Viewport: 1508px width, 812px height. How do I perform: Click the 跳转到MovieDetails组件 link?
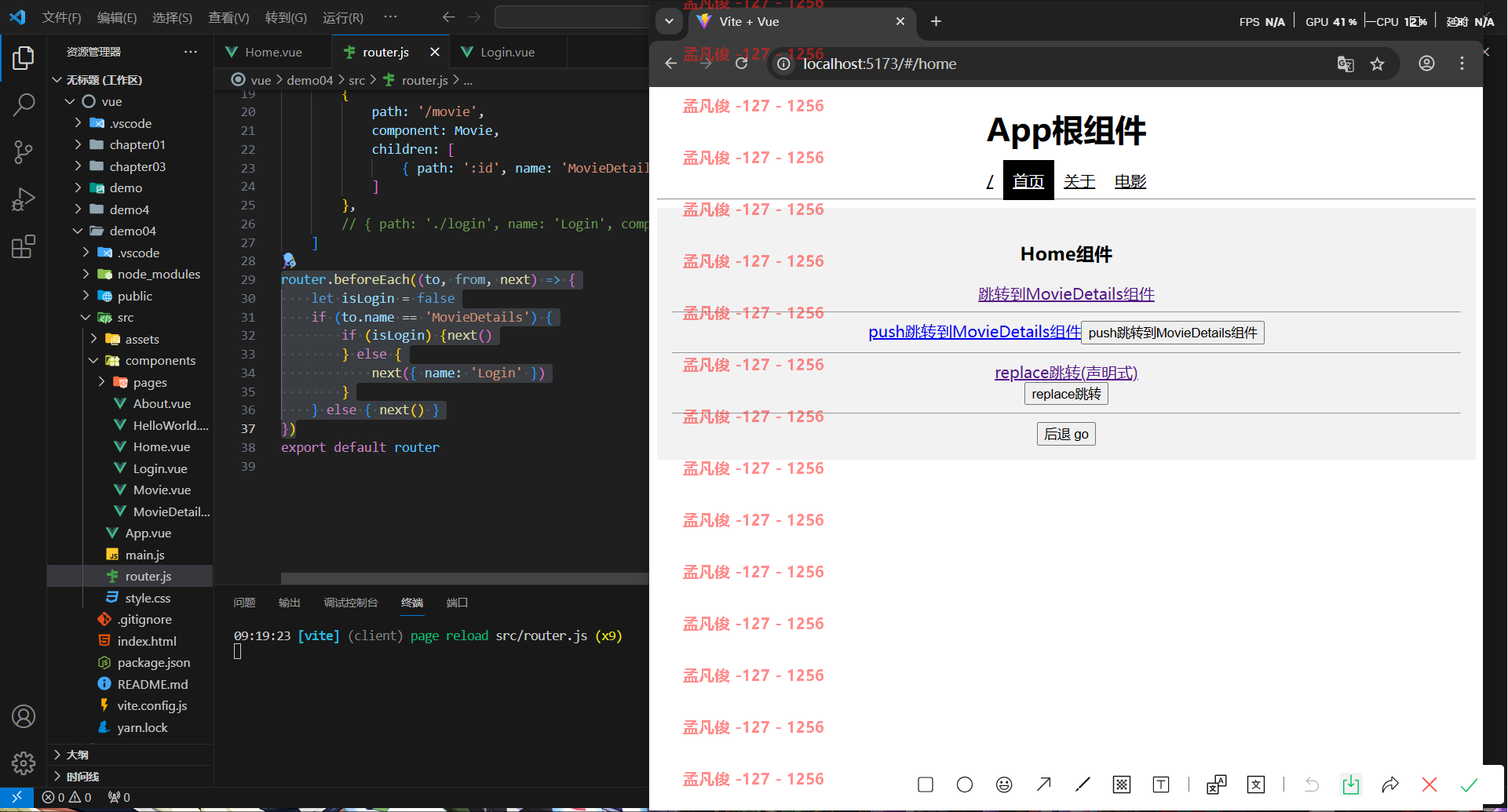click(1066, 294)
